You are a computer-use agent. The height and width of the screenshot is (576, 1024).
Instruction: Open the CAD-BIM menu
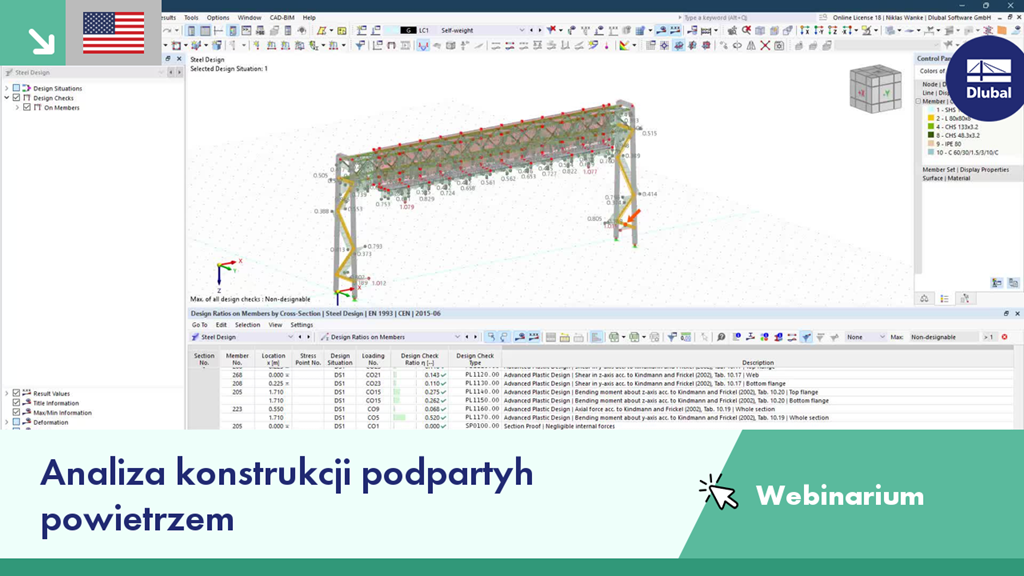pos(282,18)
